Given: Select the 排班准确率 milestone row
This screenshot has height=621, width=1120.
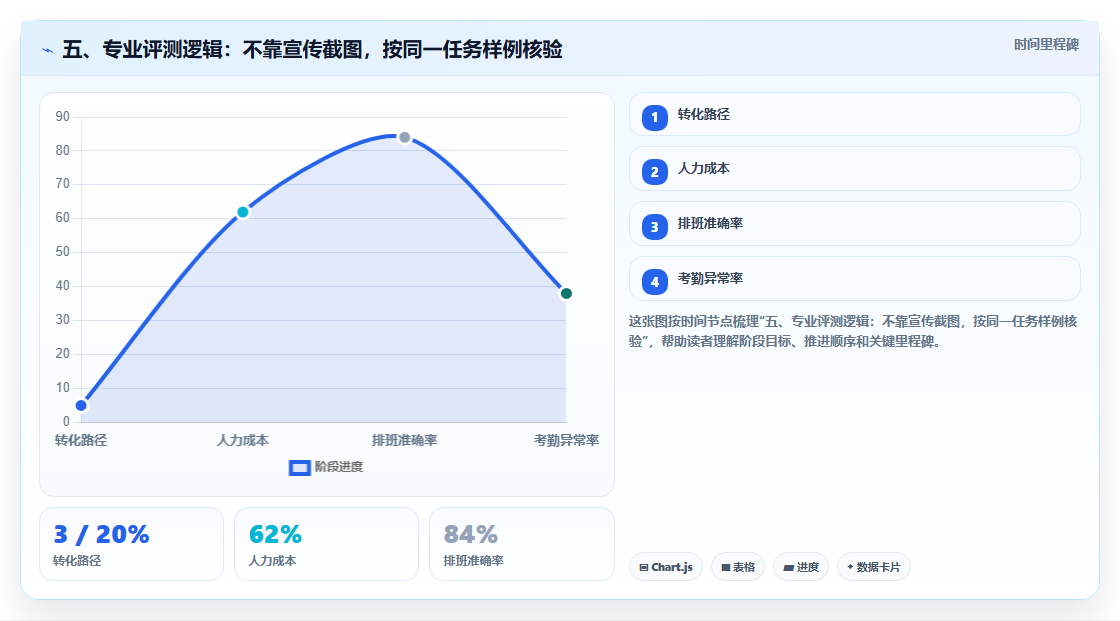Looking at the screenshot, I should pyautogui.click(x=854, y=224).
